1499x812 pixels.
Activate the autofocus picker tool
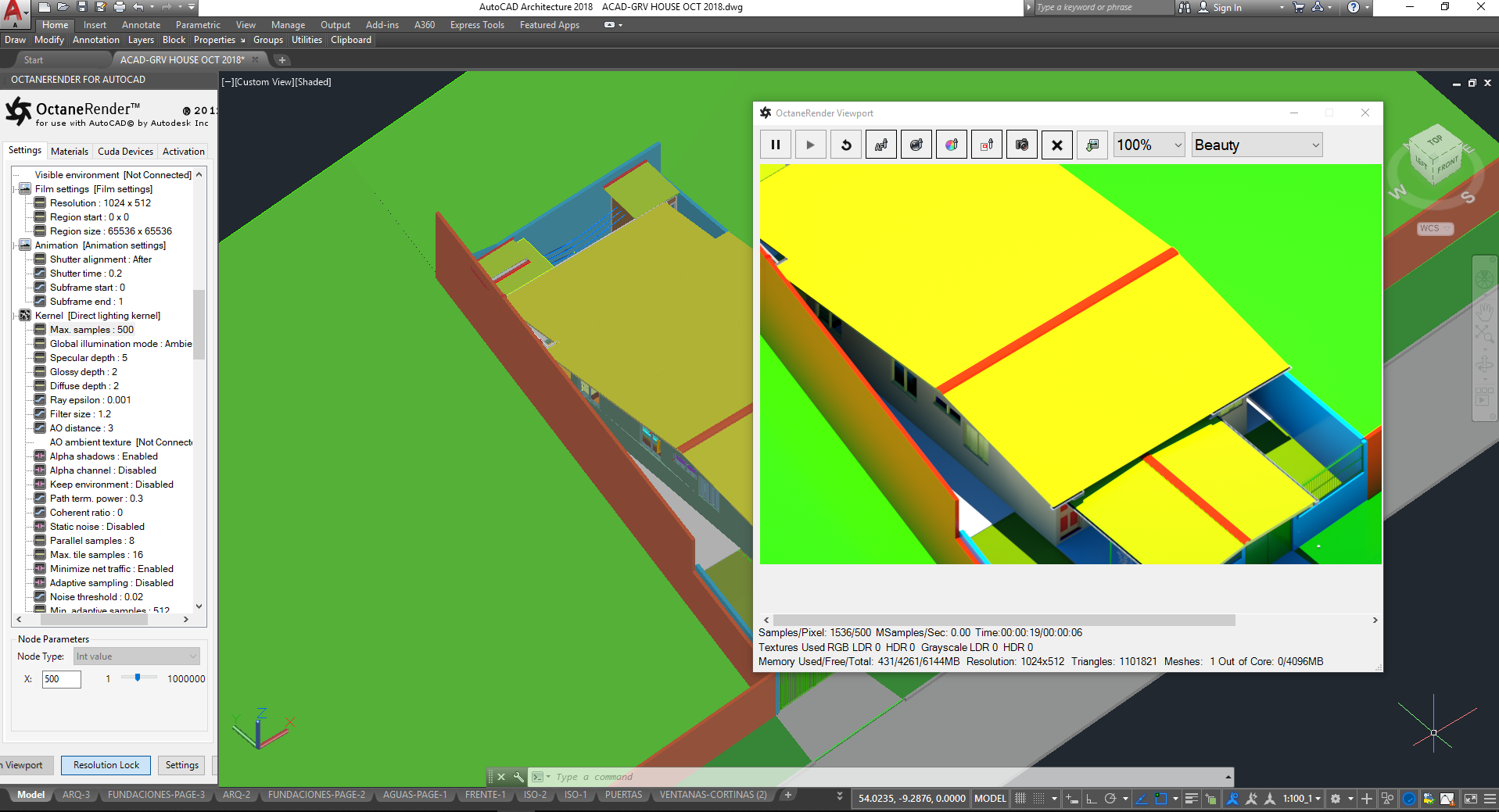pyautogui.click(x=881, y=145)
